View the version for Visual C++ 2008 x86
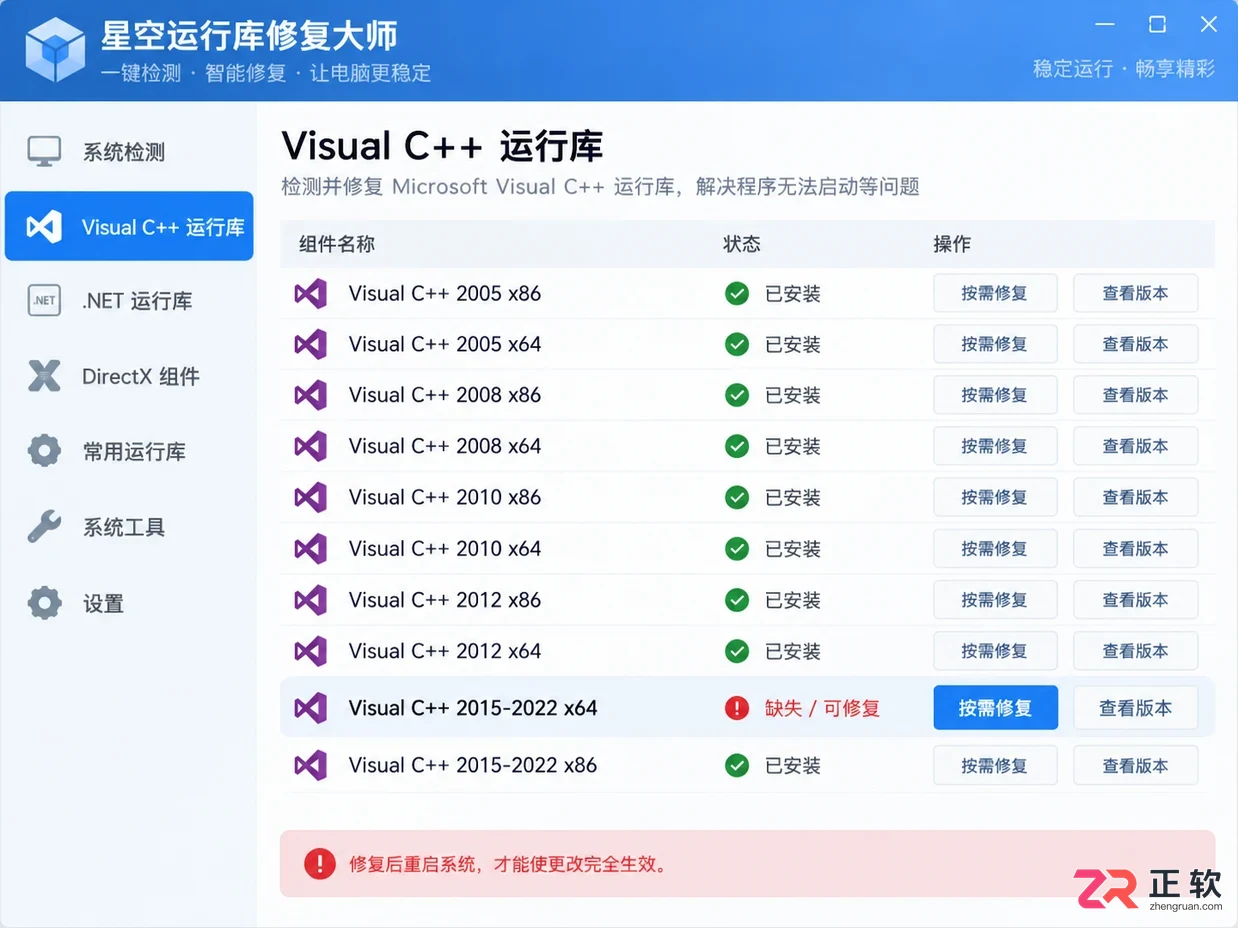The image size is (1238, 928). coord(1135,395)
